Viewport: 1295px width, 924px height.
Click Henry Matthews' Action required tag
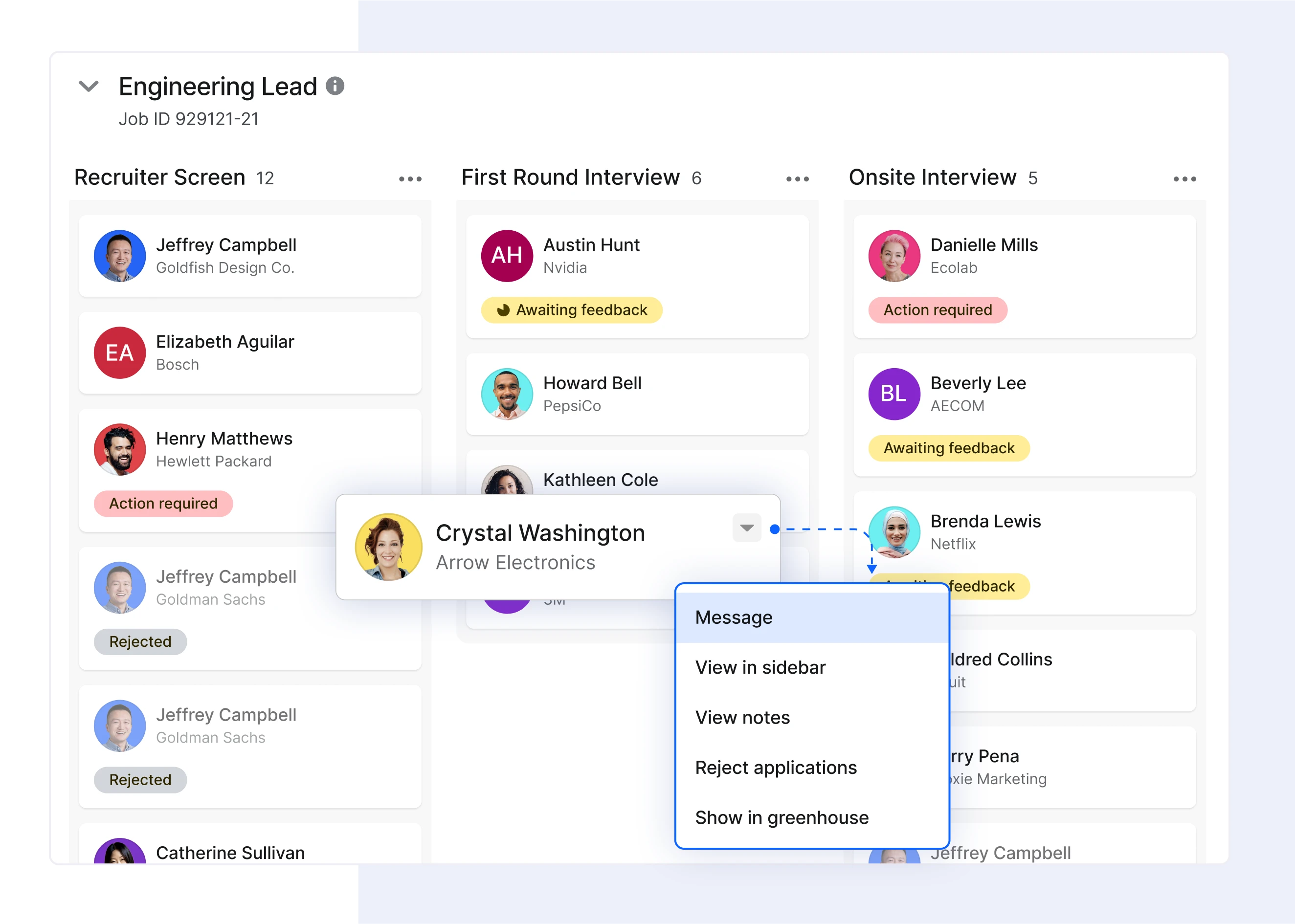coord(163,504)
